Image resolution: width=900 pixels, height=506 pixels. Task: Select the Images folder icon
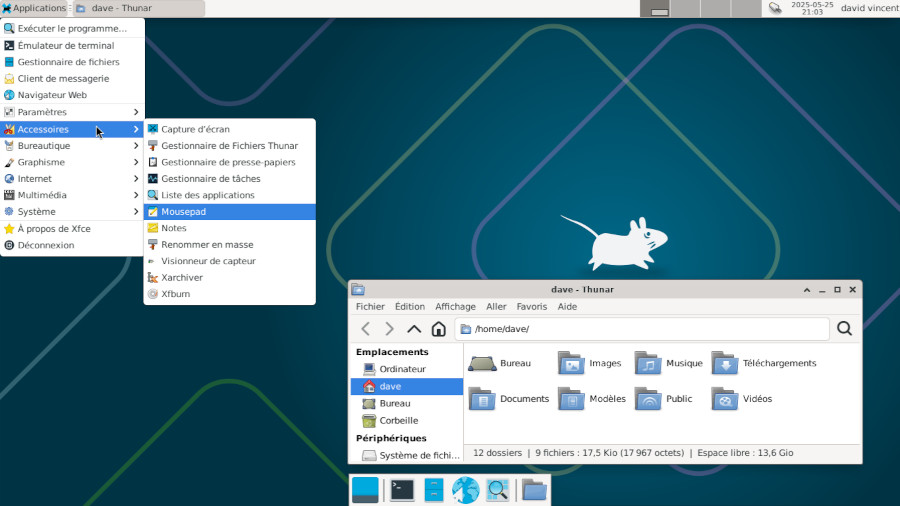point(571,363)
